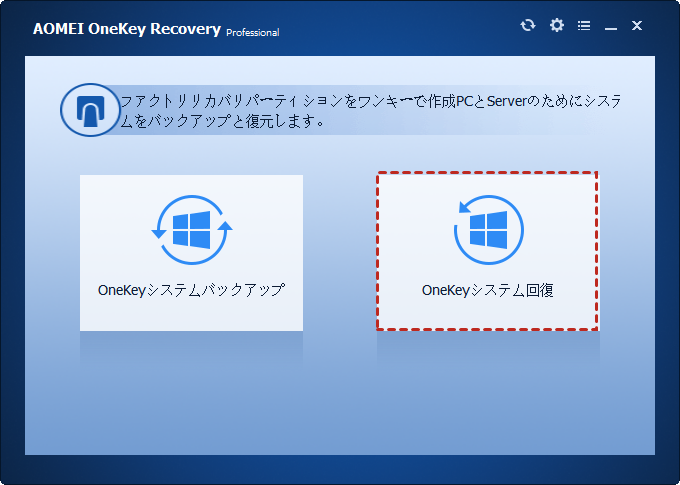Click the refresh/update arrows icon in title bar

pos(528,25)
